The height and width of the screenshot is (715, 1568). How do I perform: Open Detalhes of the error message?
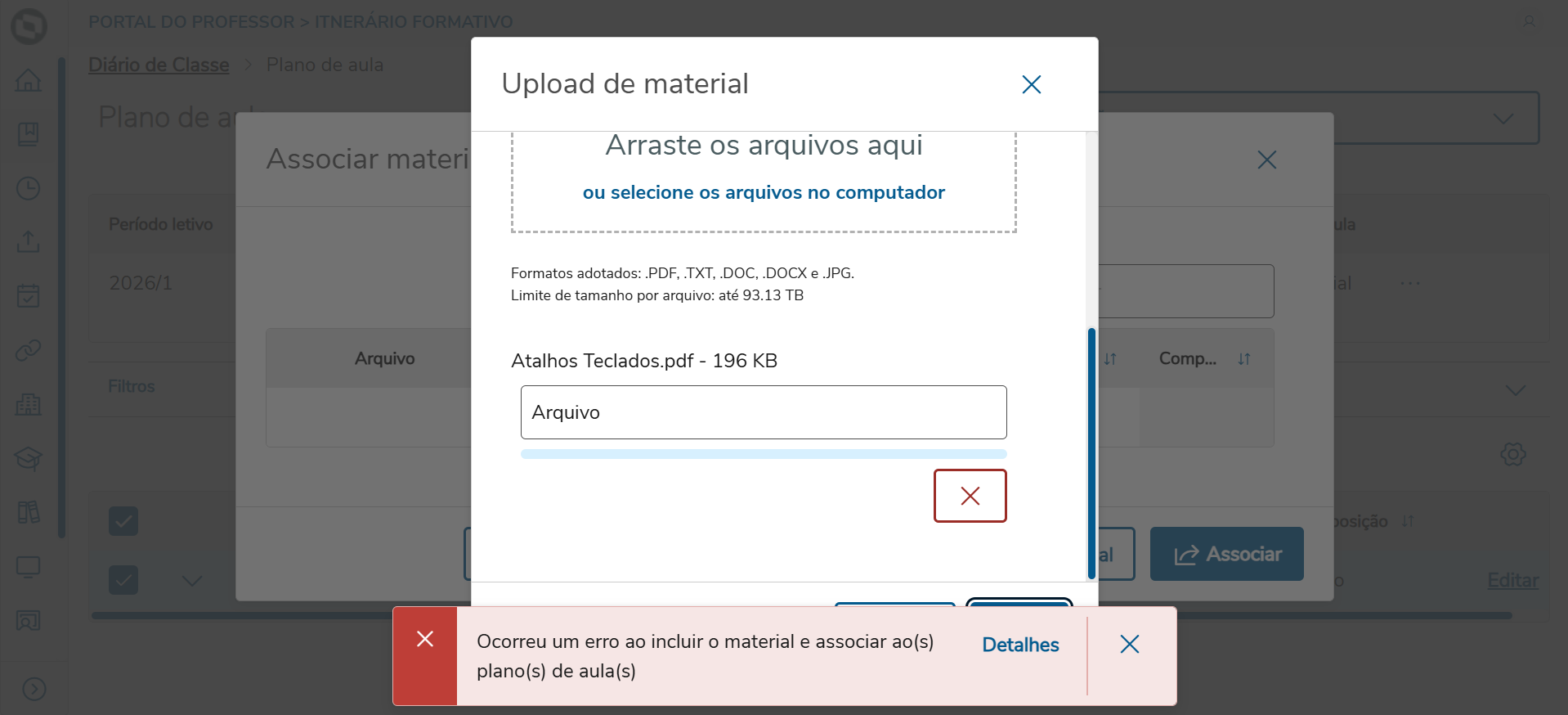pyautogui.click(x=1020, y=645)
